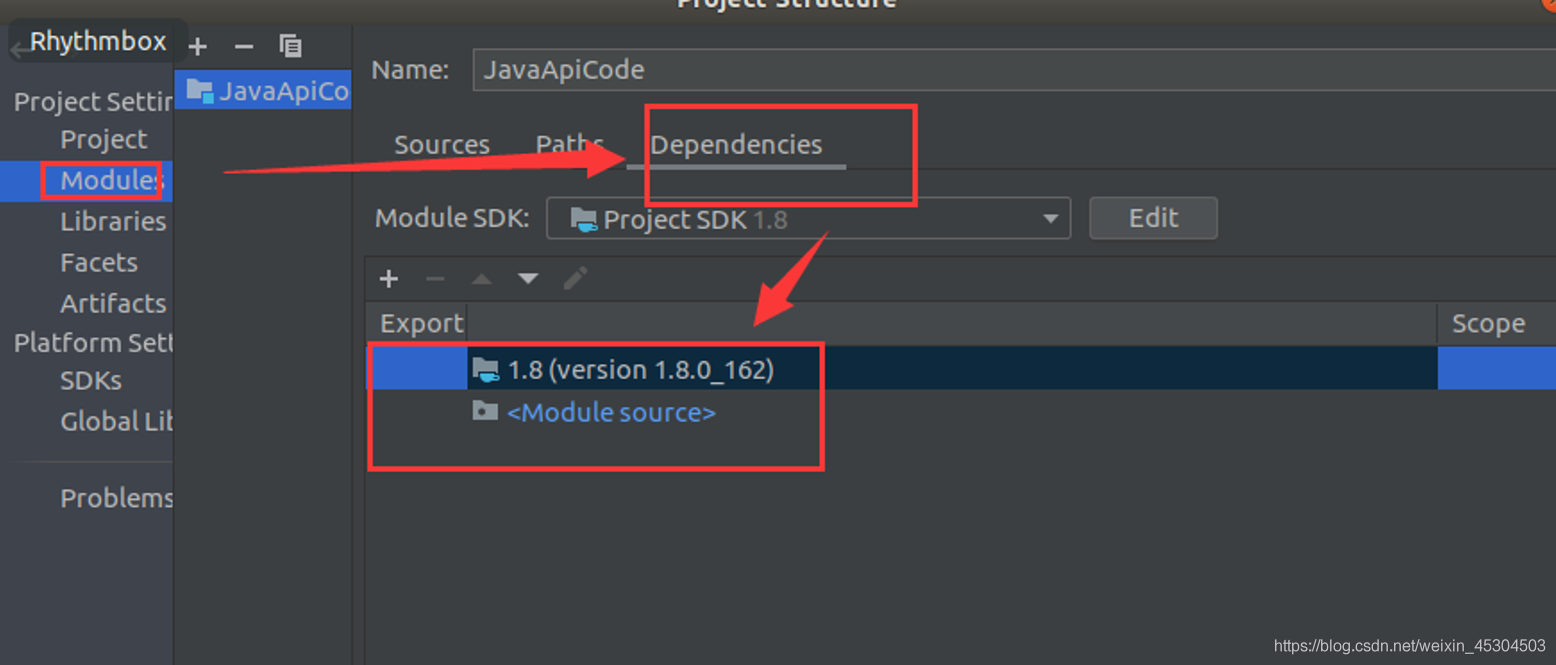The height and width of the screenshot is (665, 1556).
Task: Add a dependency with plus icon
Action: point(389,279)
